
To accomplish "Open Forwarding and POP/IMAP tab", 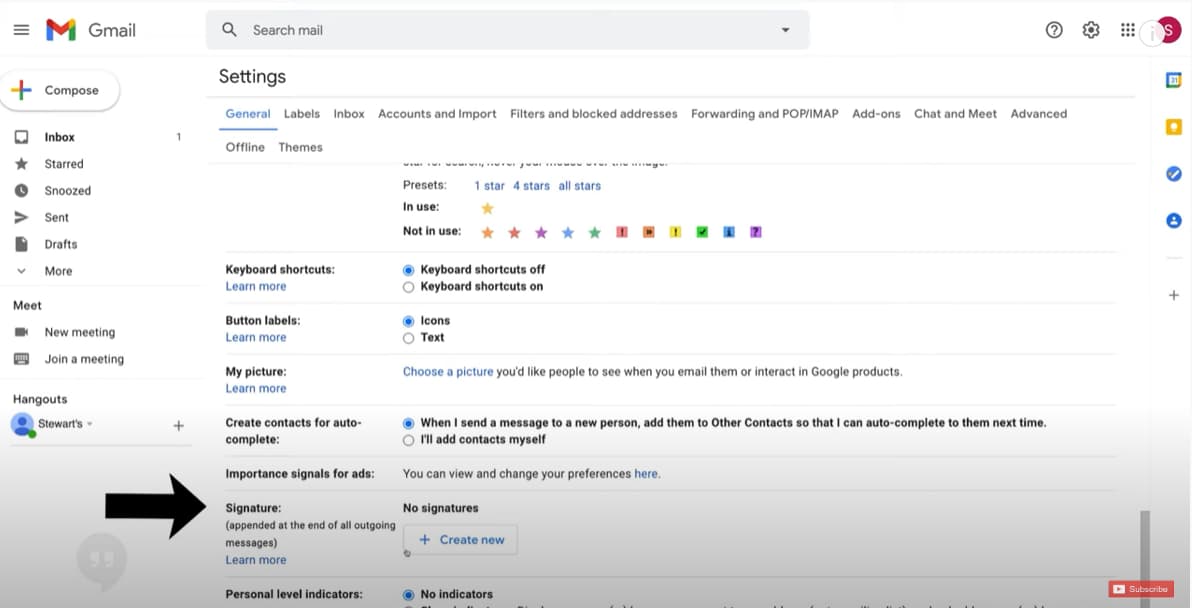I will coord(765,114).
